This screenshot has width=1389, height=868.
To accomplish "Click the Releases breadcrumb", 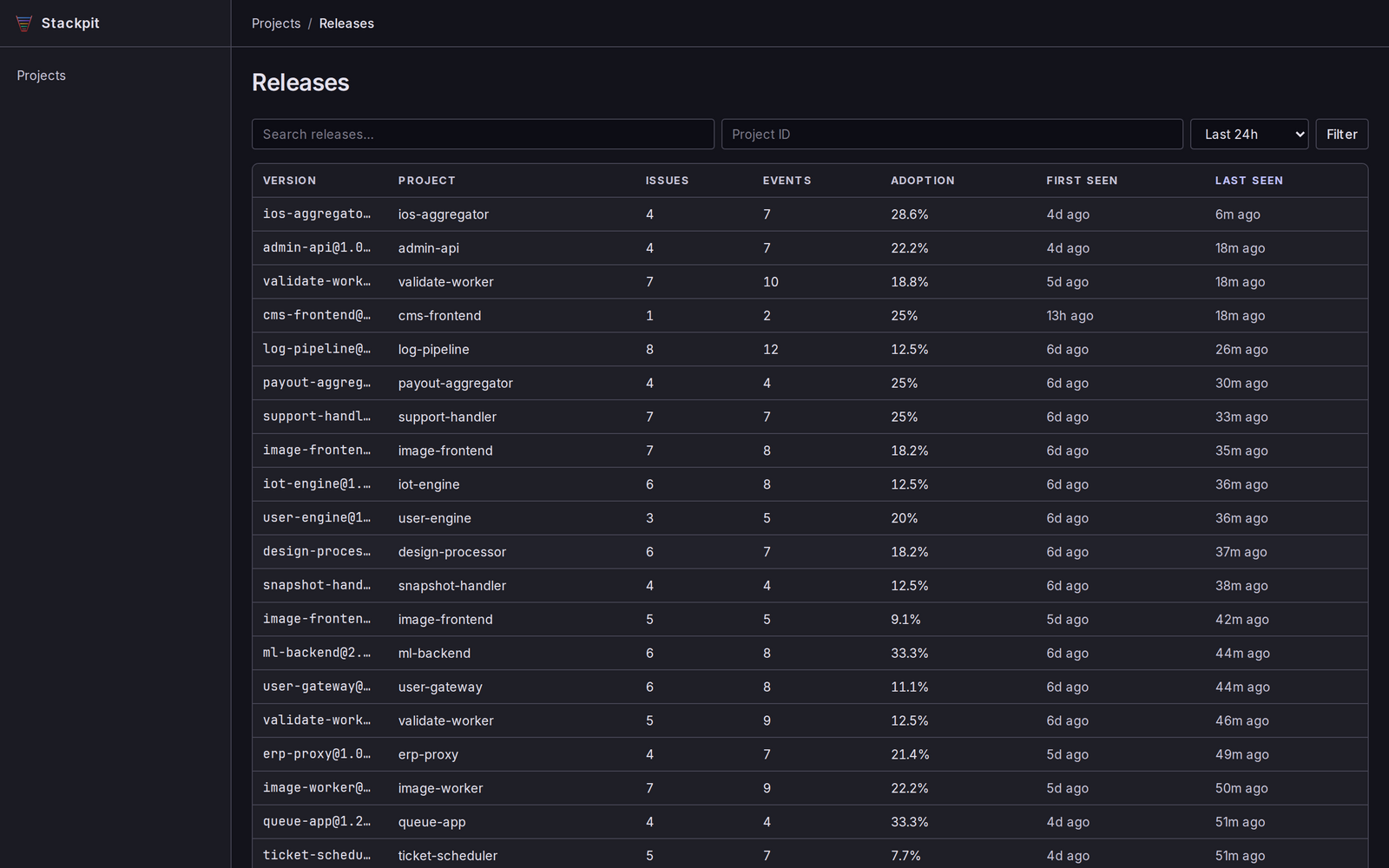I will point(346,23).
